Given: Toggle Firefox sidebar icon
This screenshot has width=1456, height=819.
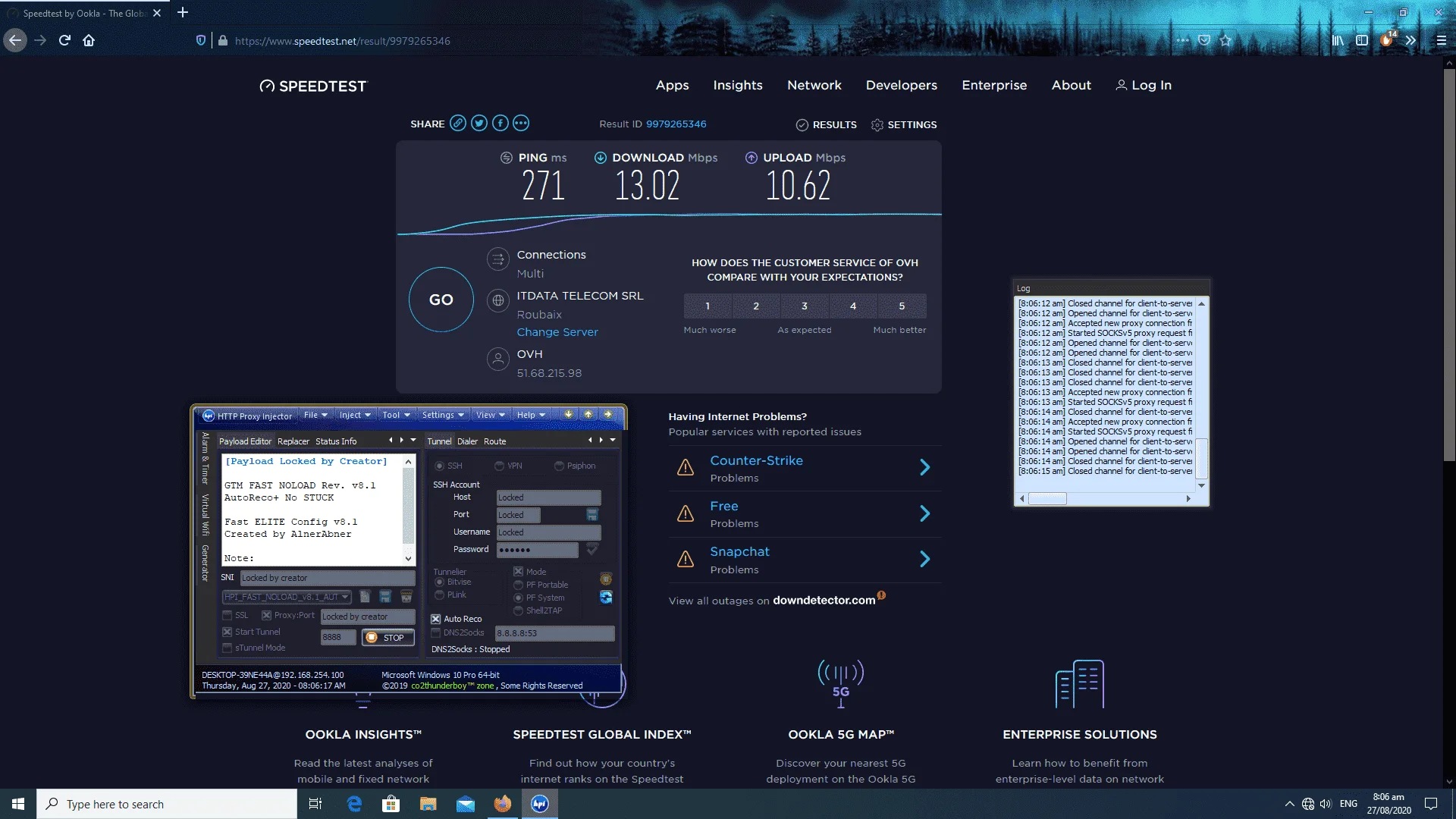Looking at the screenshot, I should pos(1362,40).
